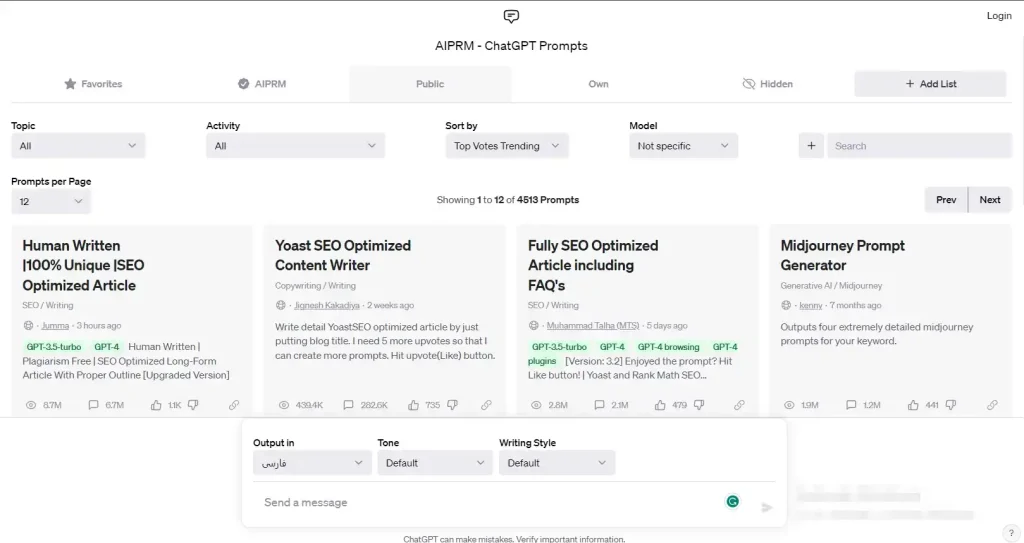Click the globe icon next to Jignesh Kakadiya
The width and height of the screenshot is (1024, 543).
(281, 305)
